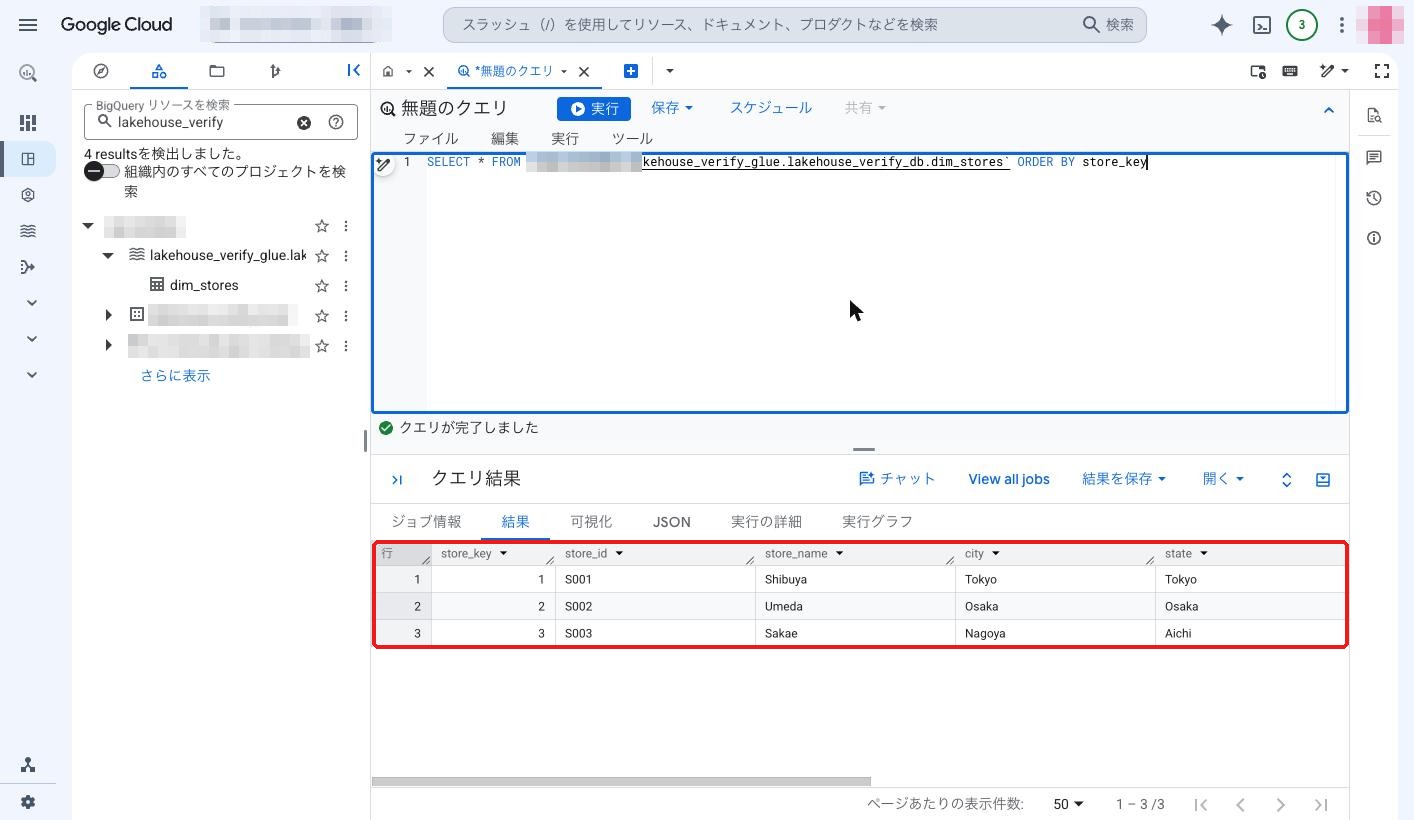Collapse the query results side arrow
The width and height of the screenshot is (1414, 820).
pyautogui.click(x=397, y=480)
